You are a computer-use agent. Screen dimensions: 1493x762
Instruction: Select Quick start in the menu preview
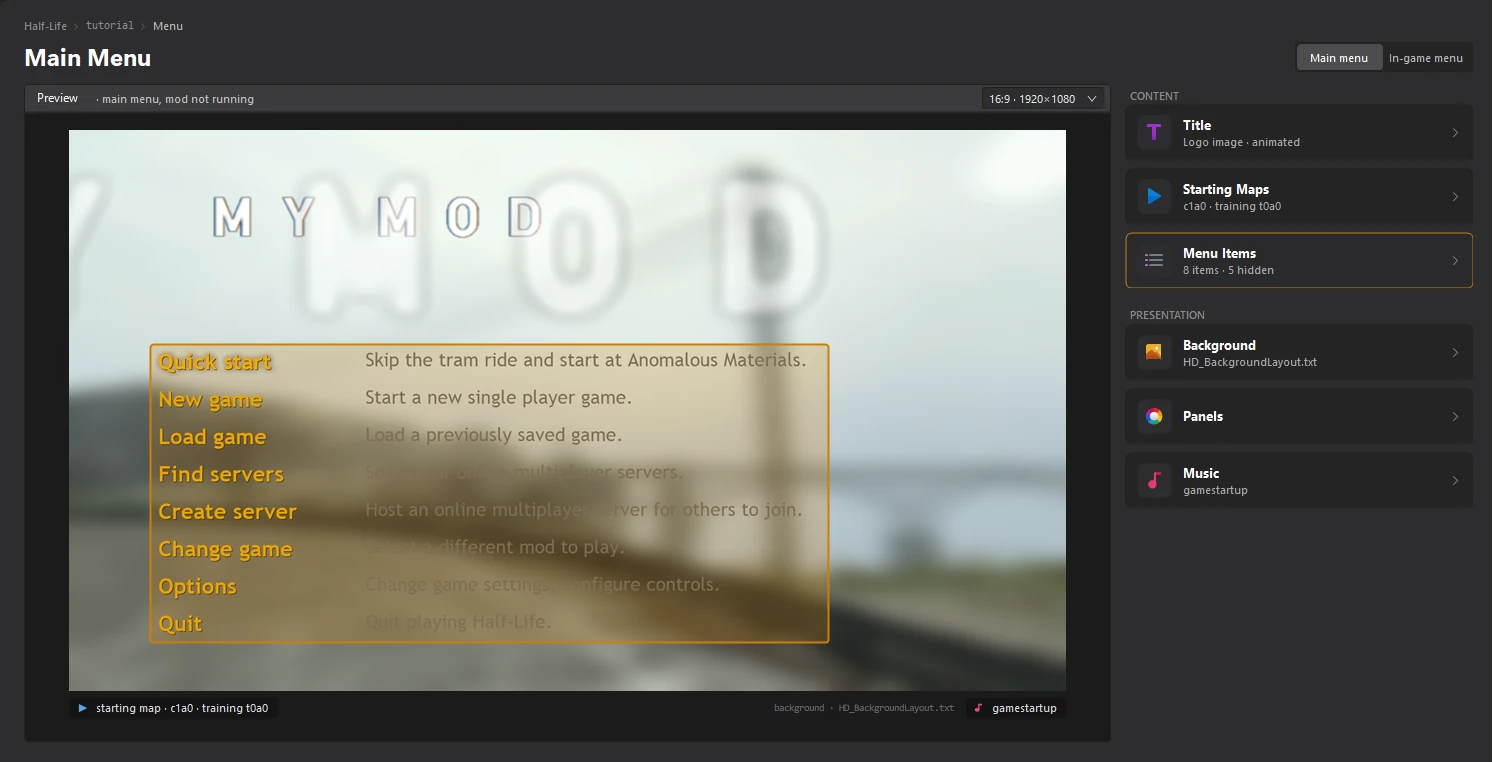click(215, 362)
